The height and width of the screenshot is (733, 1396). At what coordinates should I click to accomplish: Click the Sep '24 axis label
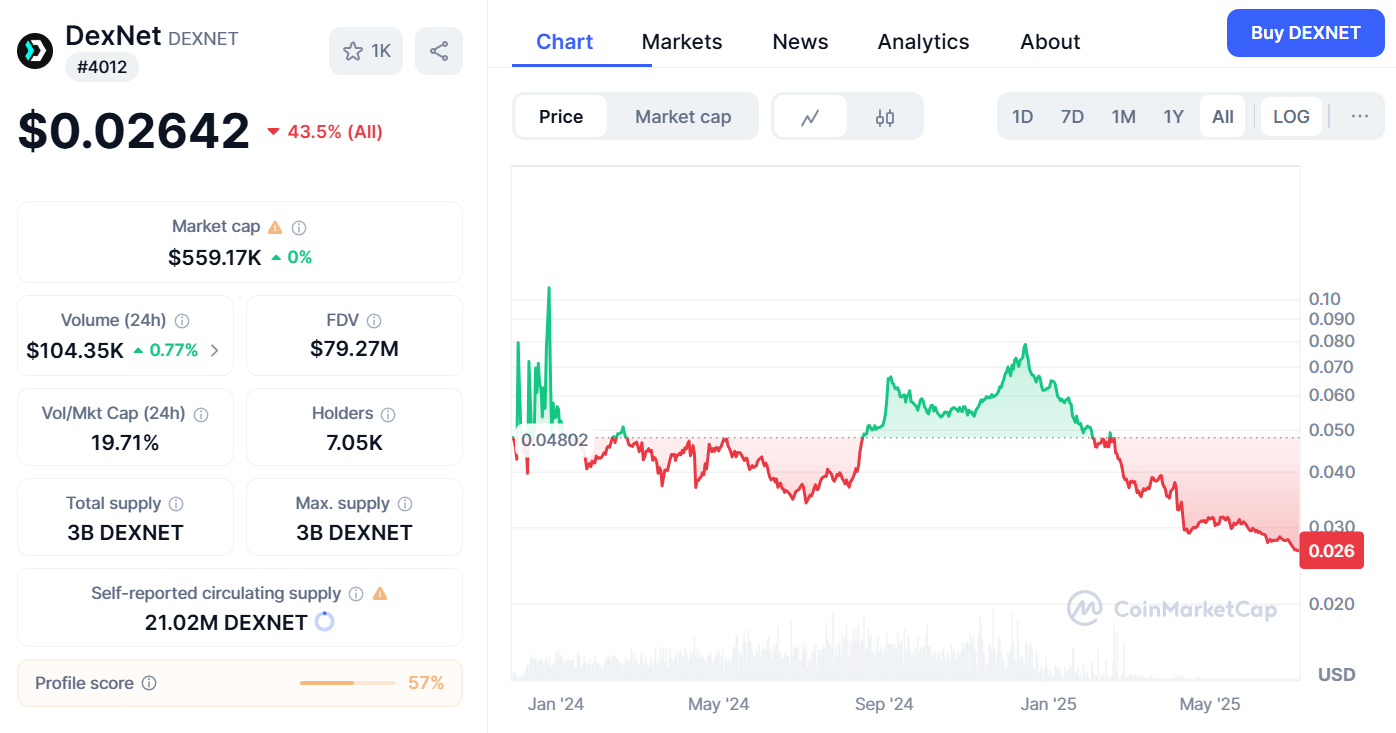[884, 704]
